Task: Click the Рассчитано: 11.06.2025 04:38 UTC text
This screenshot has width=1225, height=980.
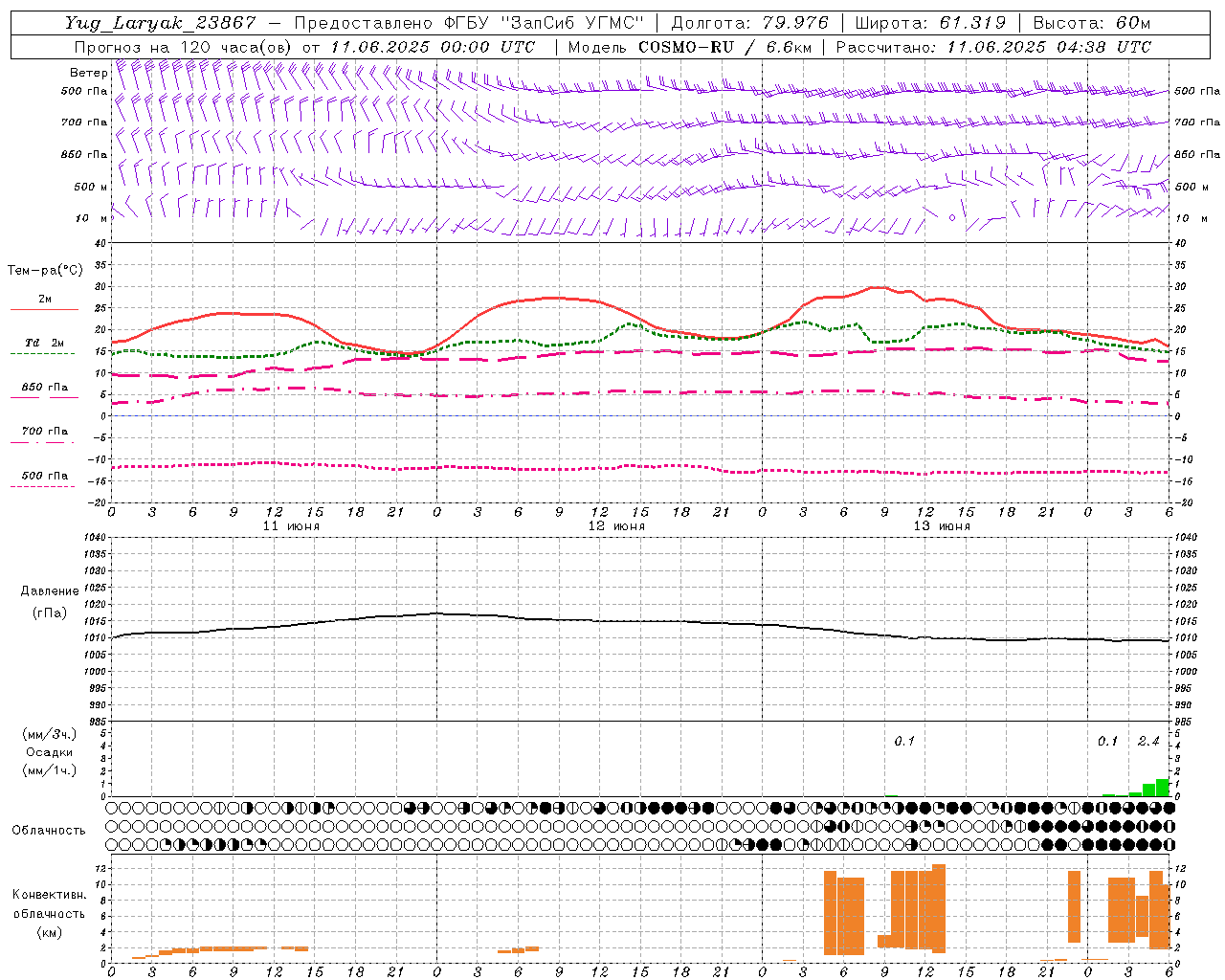Action: coord(993,47)
